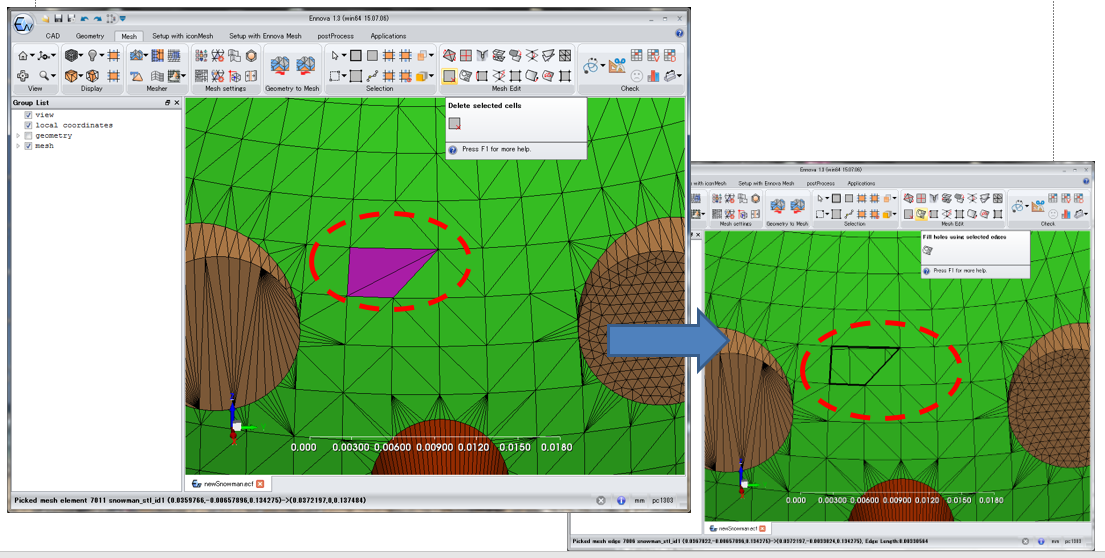Click the blue help question mark icon
This screenshot has width=1105, height=558.
coord(679,33)
